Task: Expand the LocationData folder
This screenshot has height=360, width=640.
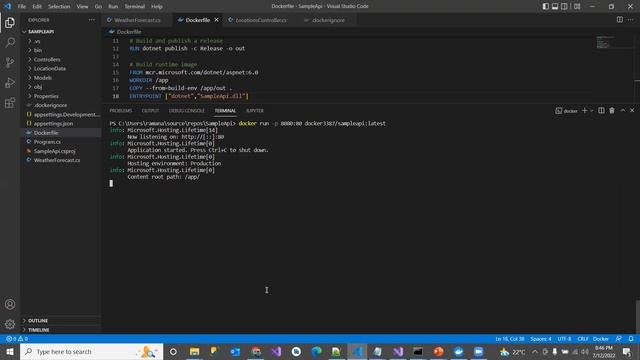Action: click(x=61, y=69)
